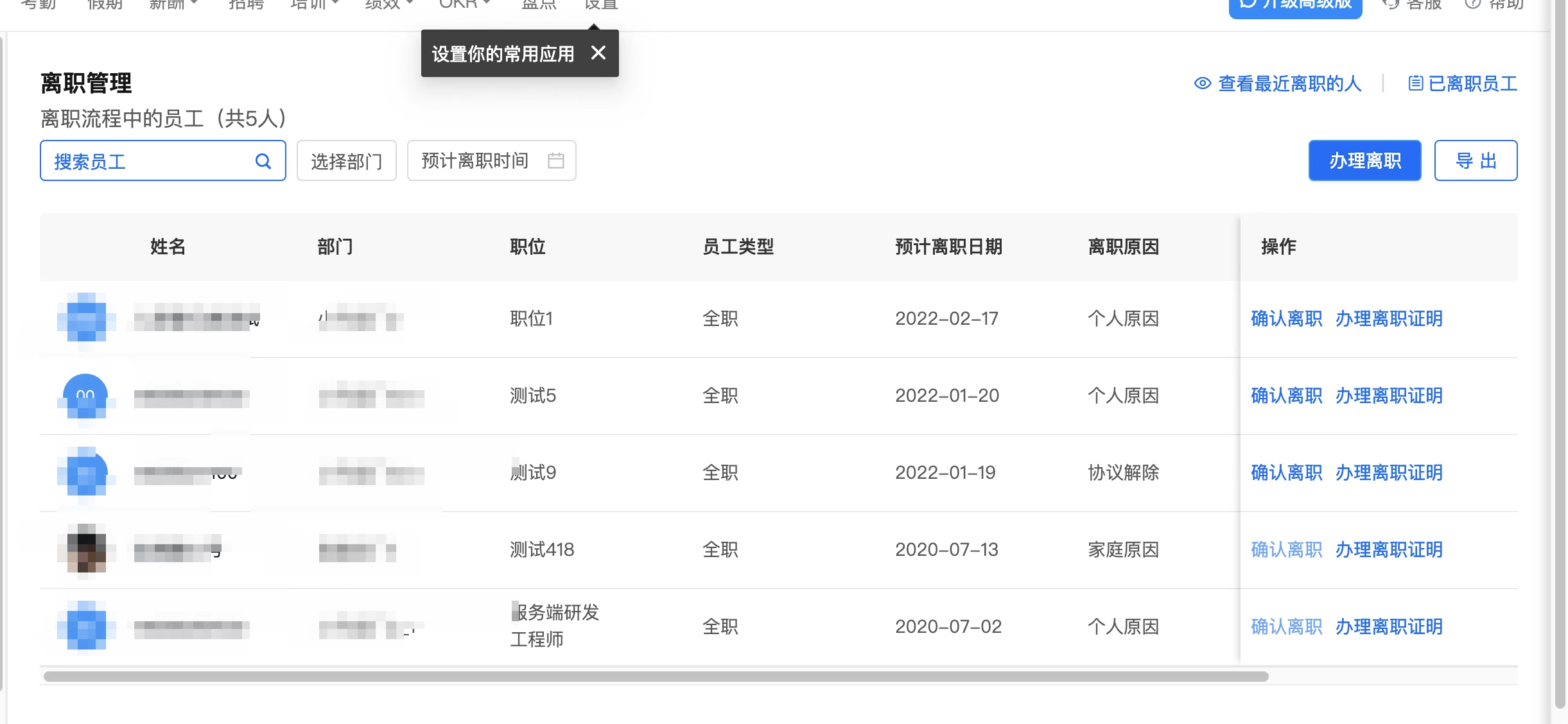Click the avatar in the 测试5 row
Image resolution: width=1568 pixels, height=724 pixels.
point(86,395)
